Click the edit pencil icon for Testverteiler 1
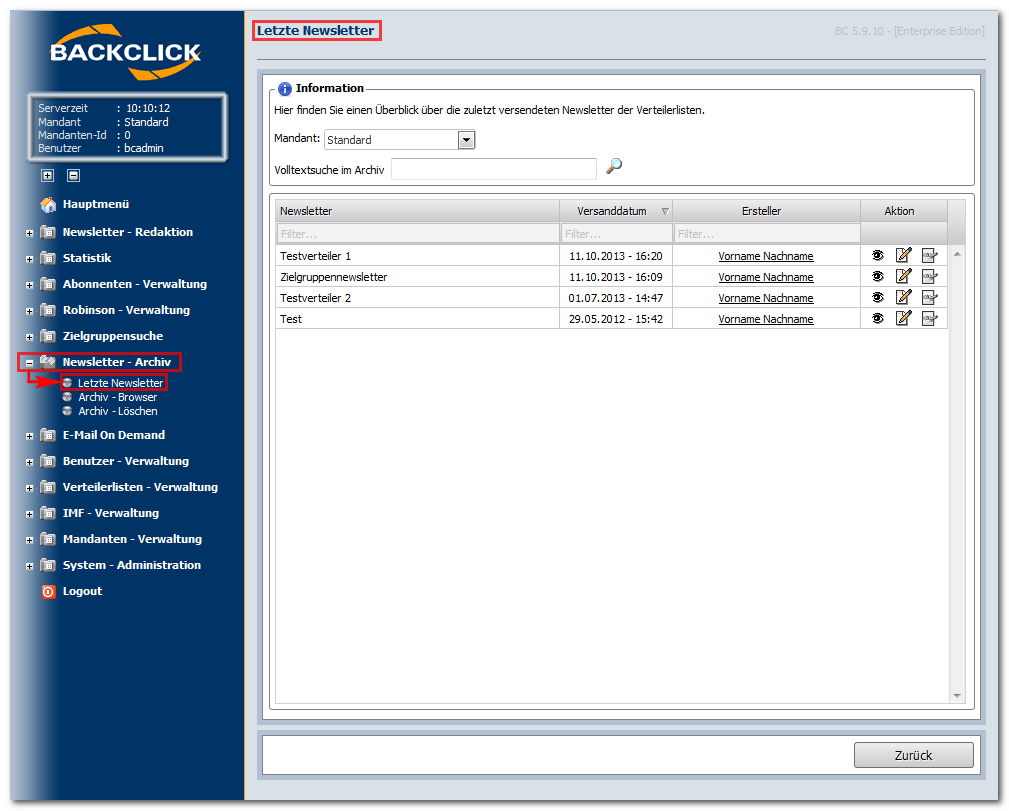 tap(903, 256)
